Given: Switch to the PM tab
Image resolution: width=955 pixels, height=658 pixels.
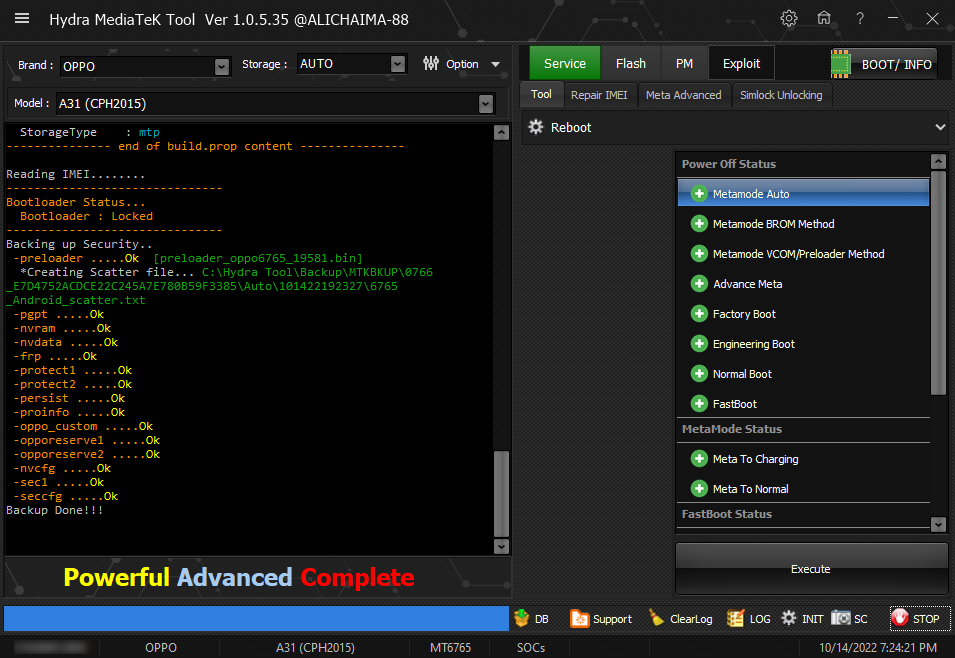Looking at the screenshot, I should click(x=684, y=63).
